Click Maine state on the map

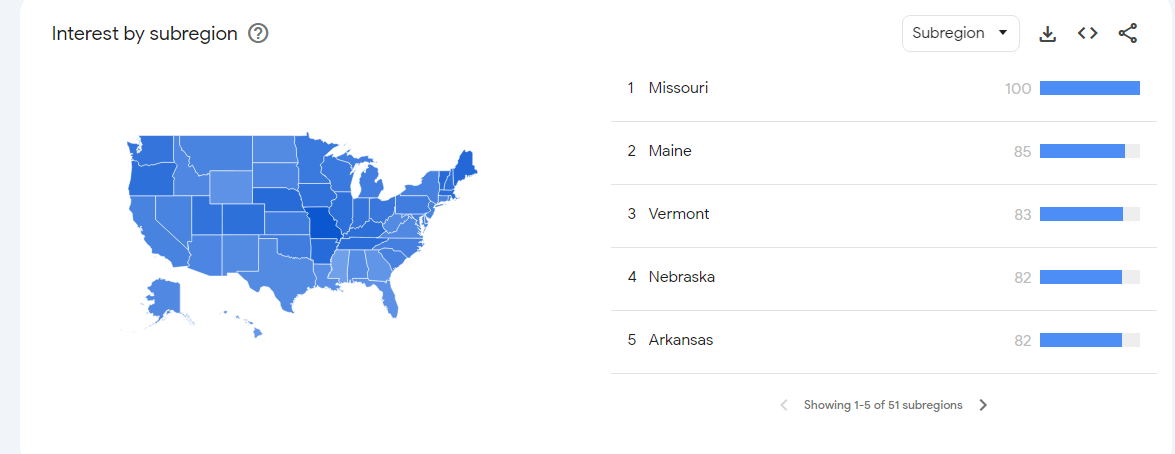pos(466,165)
